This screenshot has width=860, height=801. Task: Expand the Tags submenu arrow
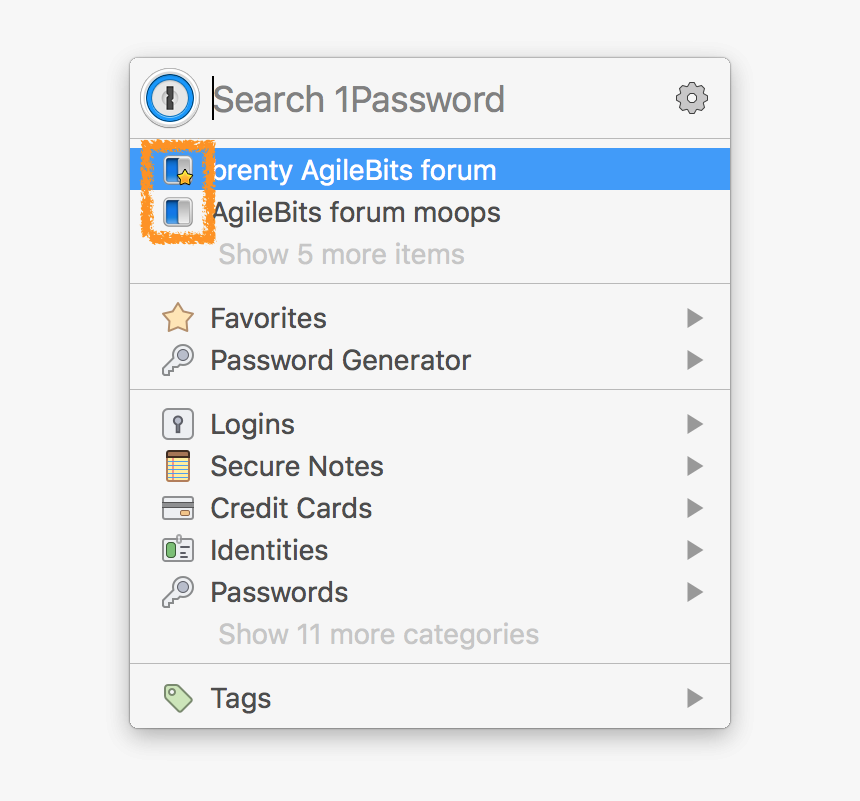(x=694, y=698)
